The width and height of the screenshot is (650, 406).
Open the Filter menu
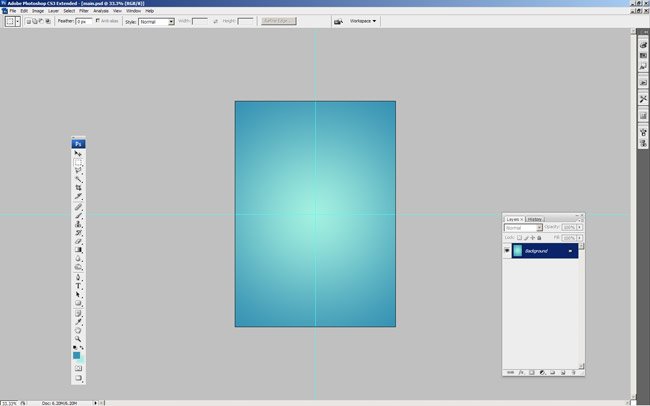tap(84, 11)
